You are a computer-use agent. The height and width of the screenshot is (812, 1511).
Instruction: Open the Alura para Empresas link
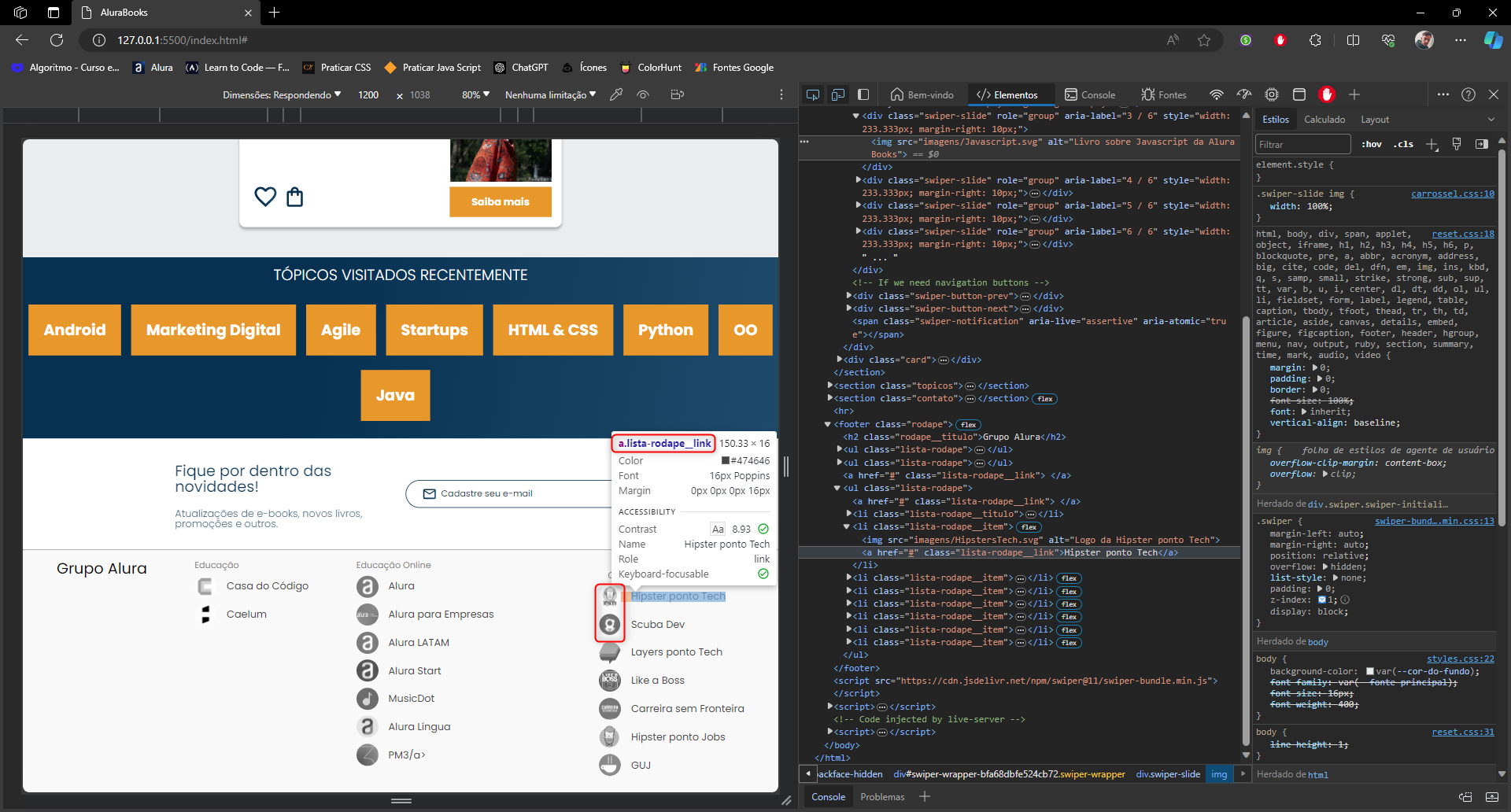[441, 615]
